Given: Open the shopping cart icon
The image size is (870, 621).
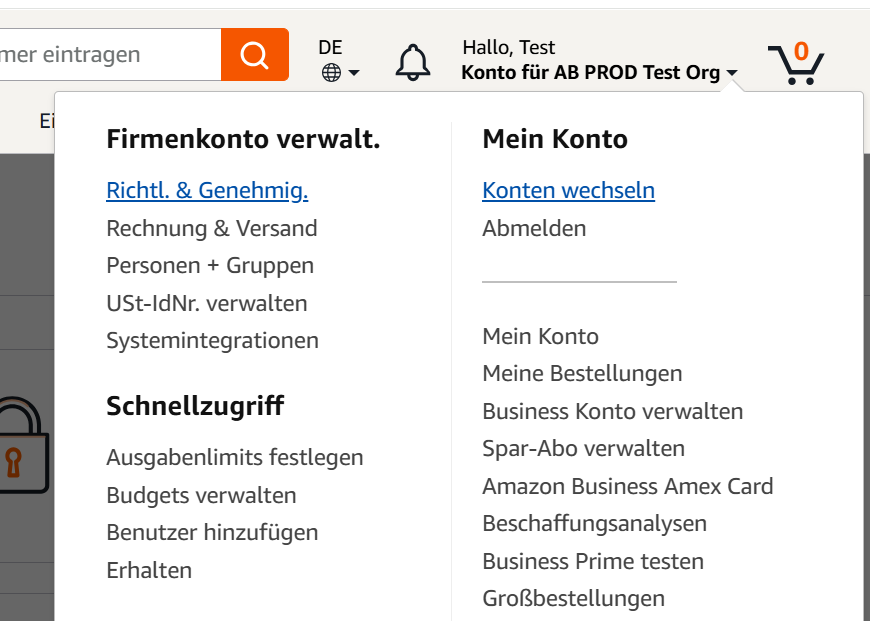Looking at the screenshot, I should [x=795, y=62].
